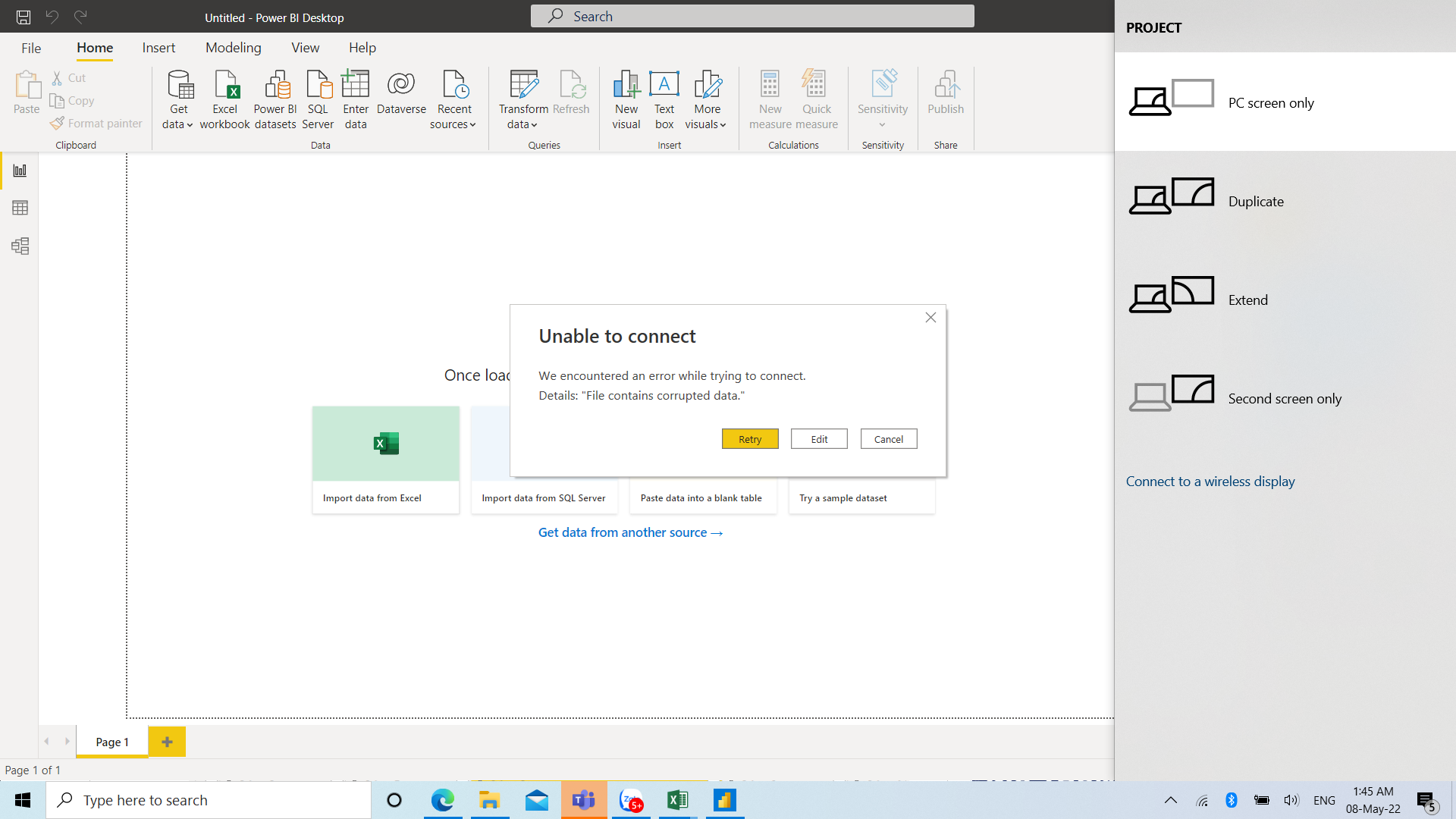Switch to Model view in sidebar
This screenshot has height=819, width=1456.
click(20, 246)
